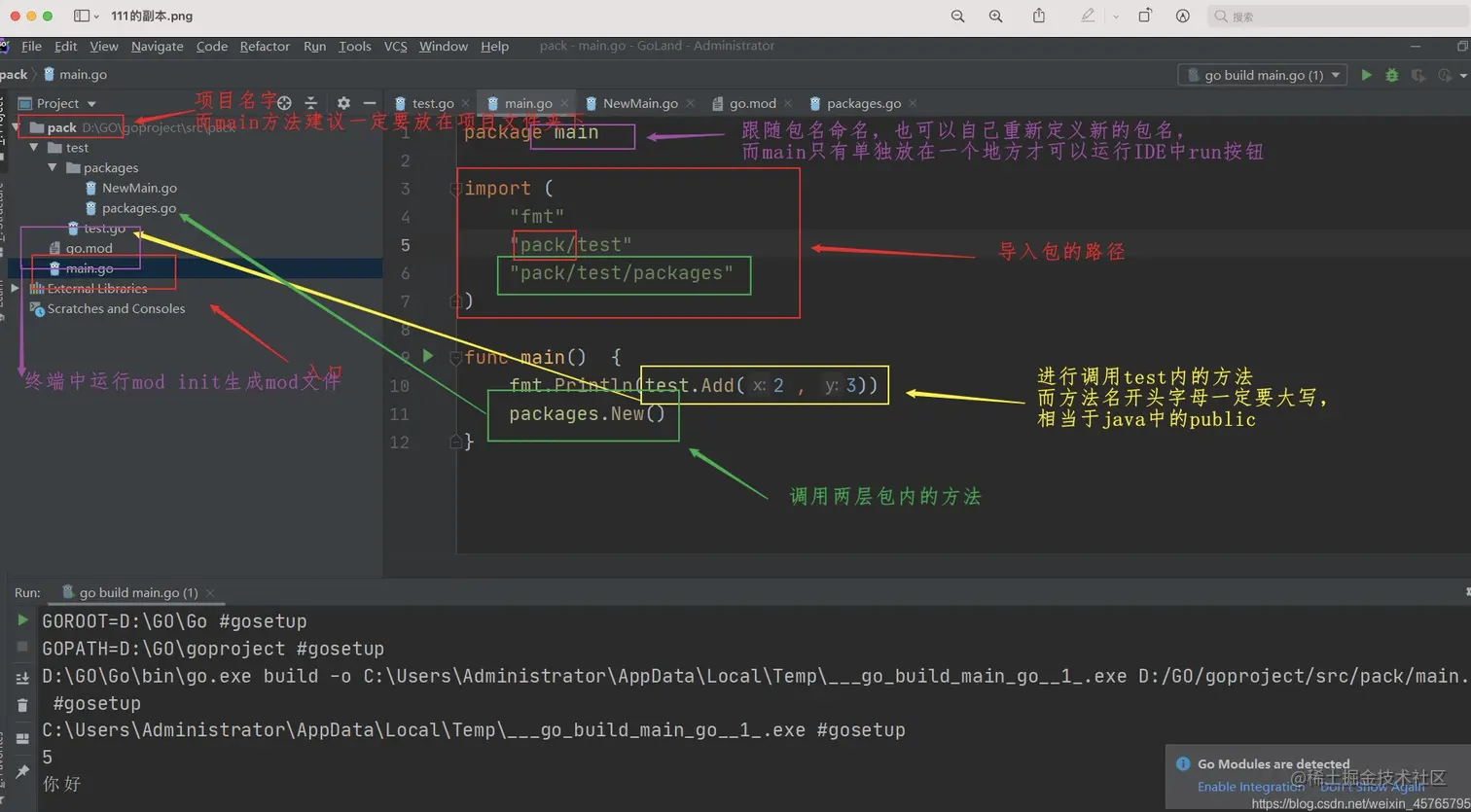
Task: Open the Preview sidebar view options chevron
Action: click(x=98, y=17)
